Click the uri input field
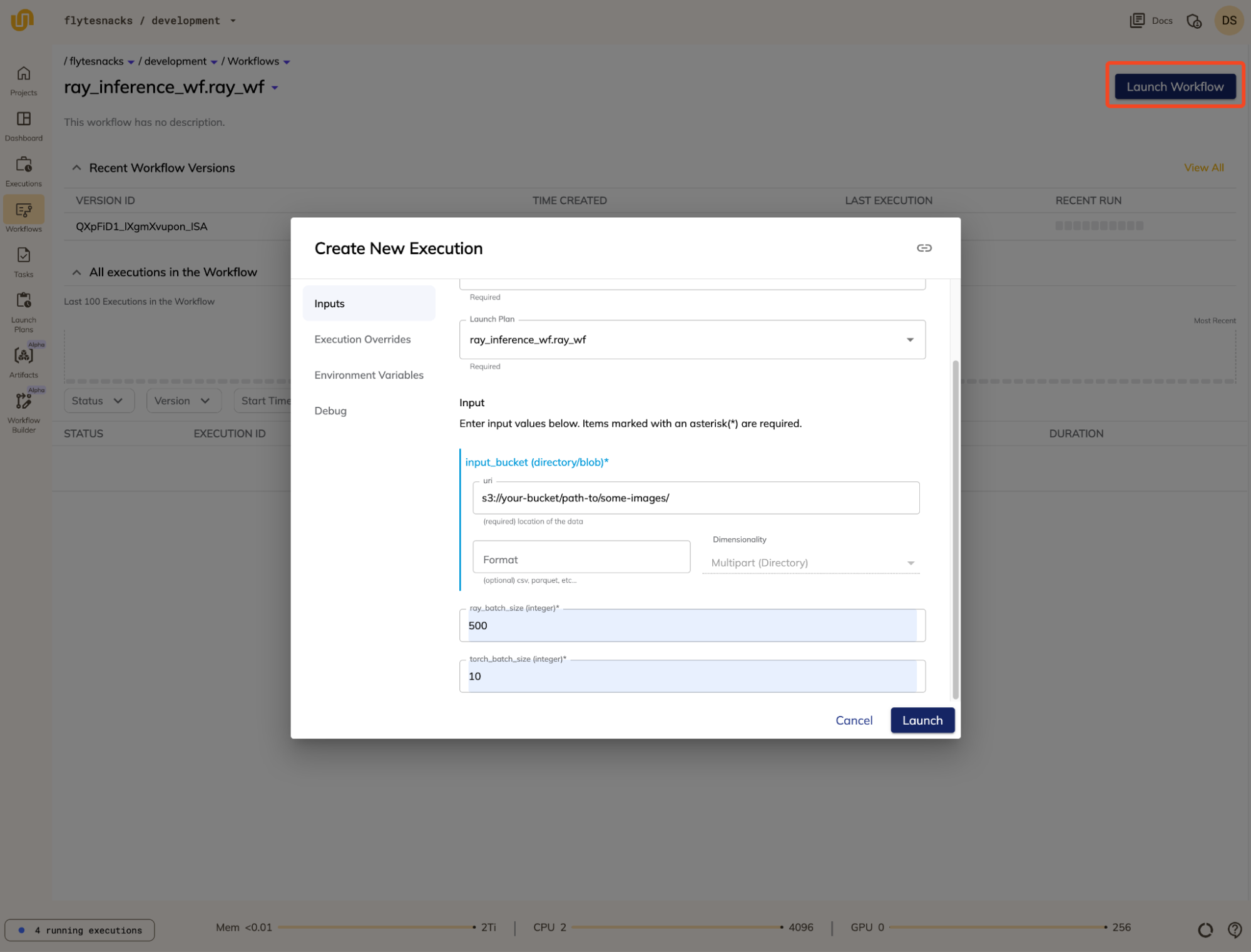The width and height of the screenshot is (1251, 952). click(696, 498)
